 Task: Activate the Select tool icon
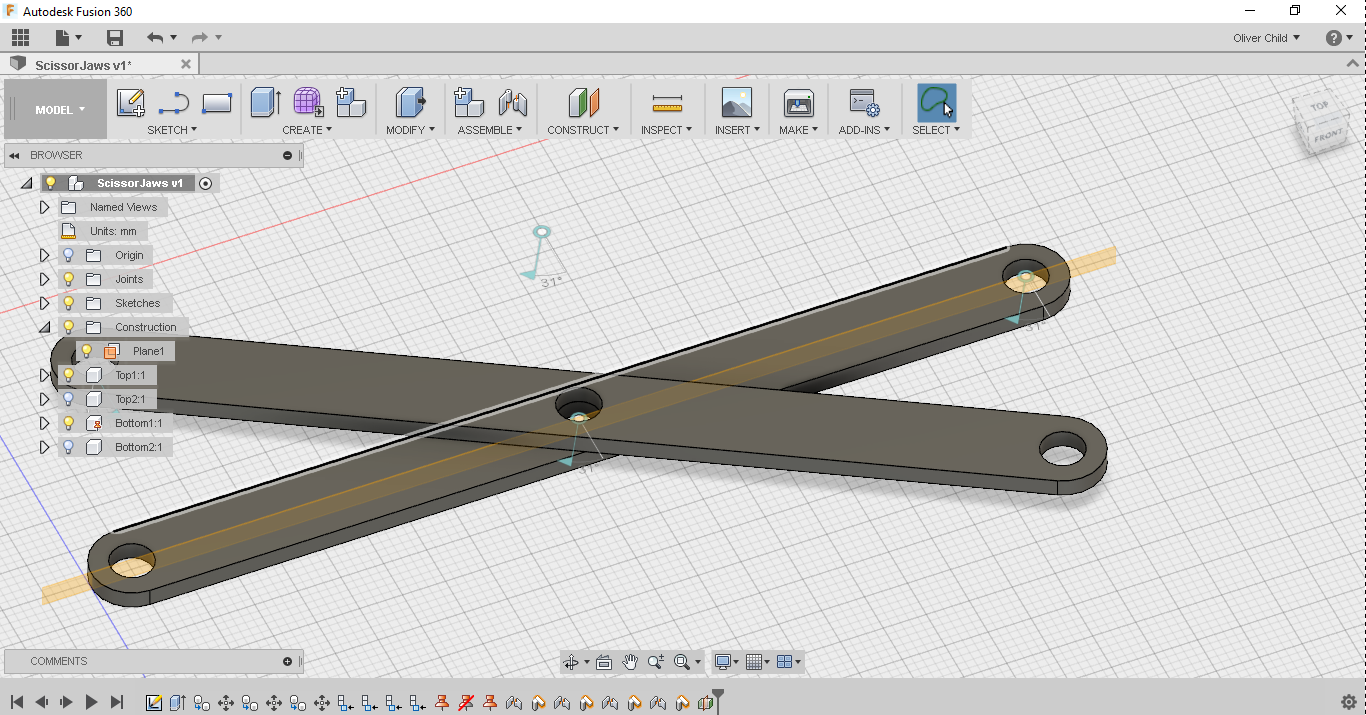click(x=936, y=103)
